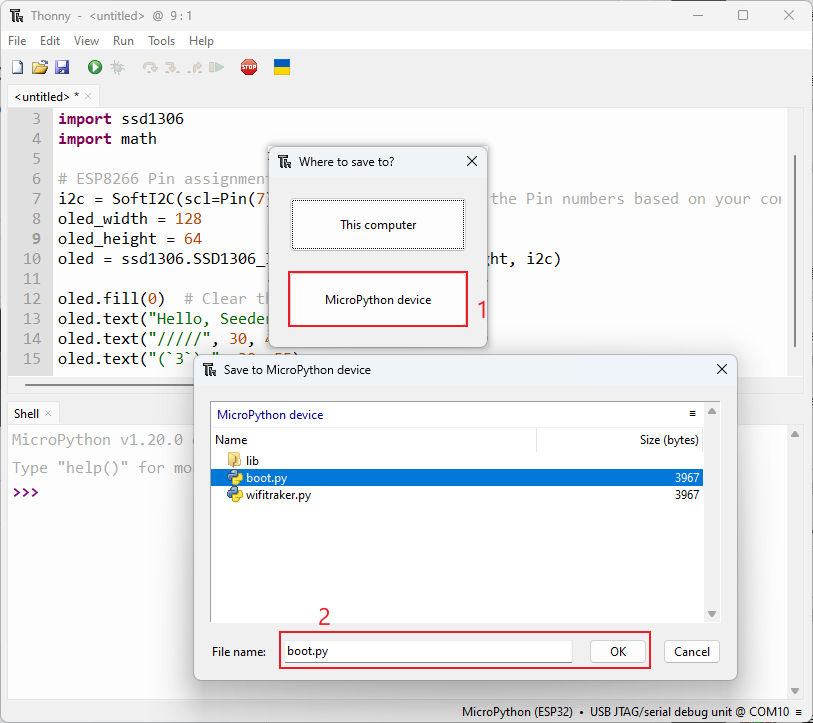813x723 pixels.
Task: Click size value 3967 for wifitraker.py
Action: (687, 495)
